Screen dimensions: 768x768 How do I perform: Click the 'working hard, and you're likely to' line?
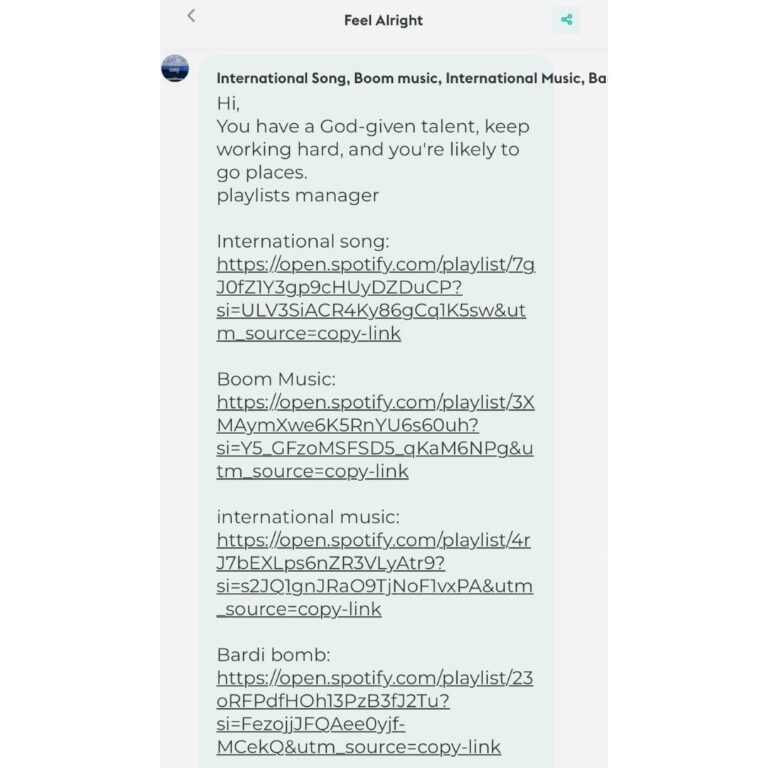click(x=368, y=149)
